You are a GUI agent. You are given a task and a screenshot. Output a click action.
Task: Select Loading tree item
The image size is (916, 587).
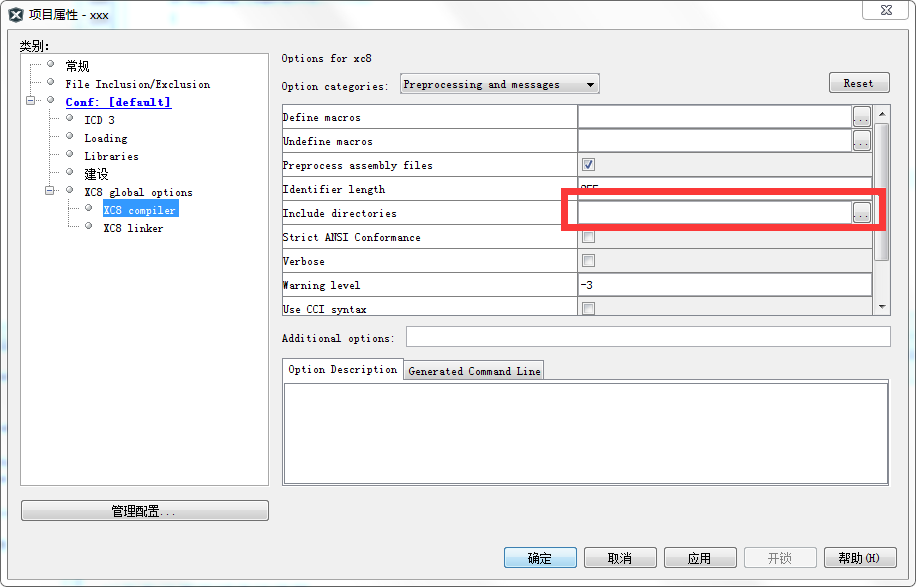click(x=106, y=138)
